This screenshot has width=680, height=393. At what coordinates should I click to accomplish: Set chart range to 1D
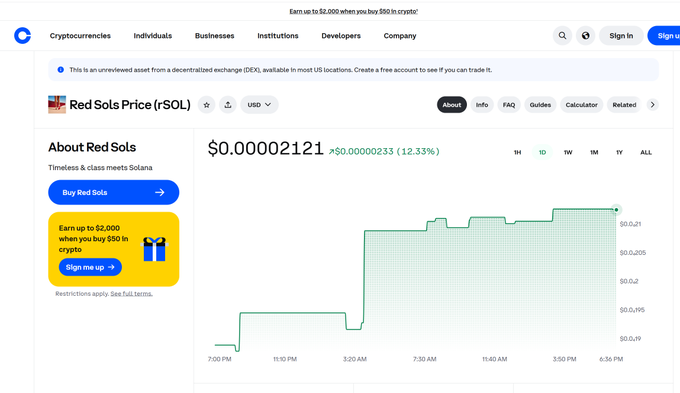542,152
